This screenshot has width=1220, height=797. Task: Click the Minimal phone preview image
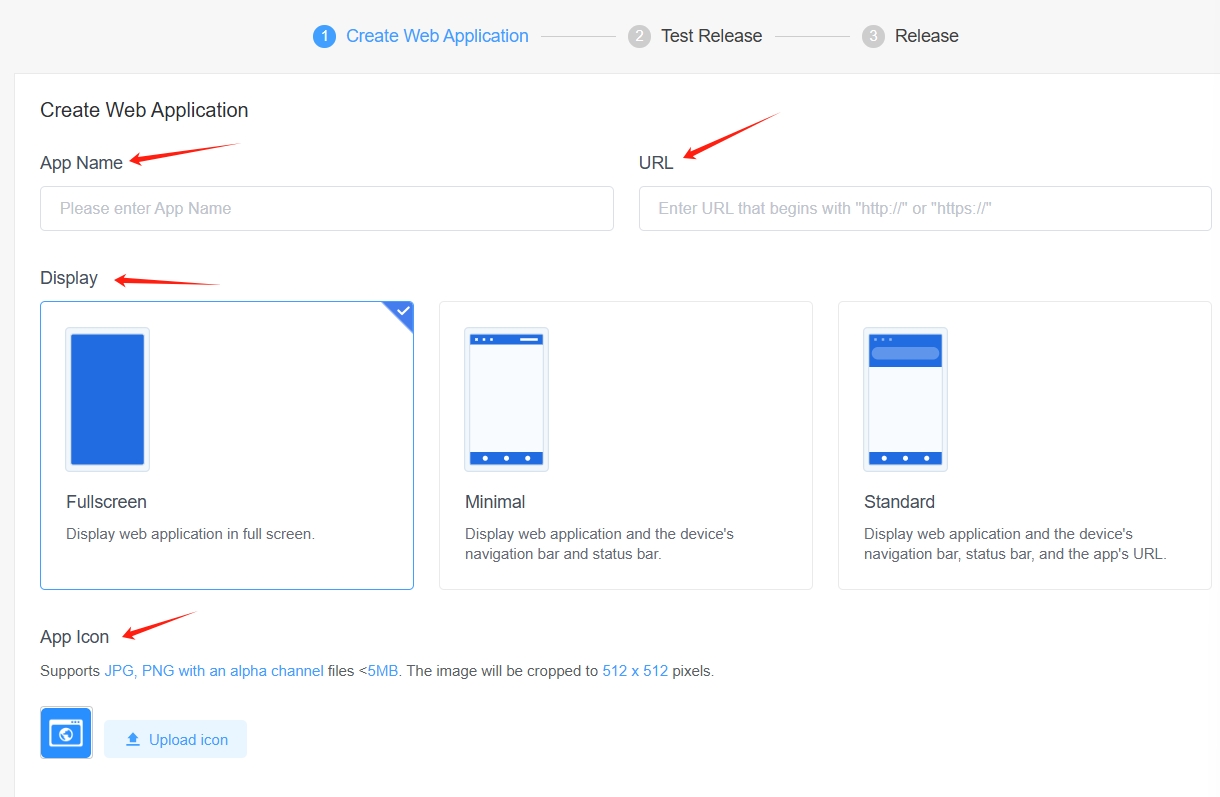(x=506, y=399)
